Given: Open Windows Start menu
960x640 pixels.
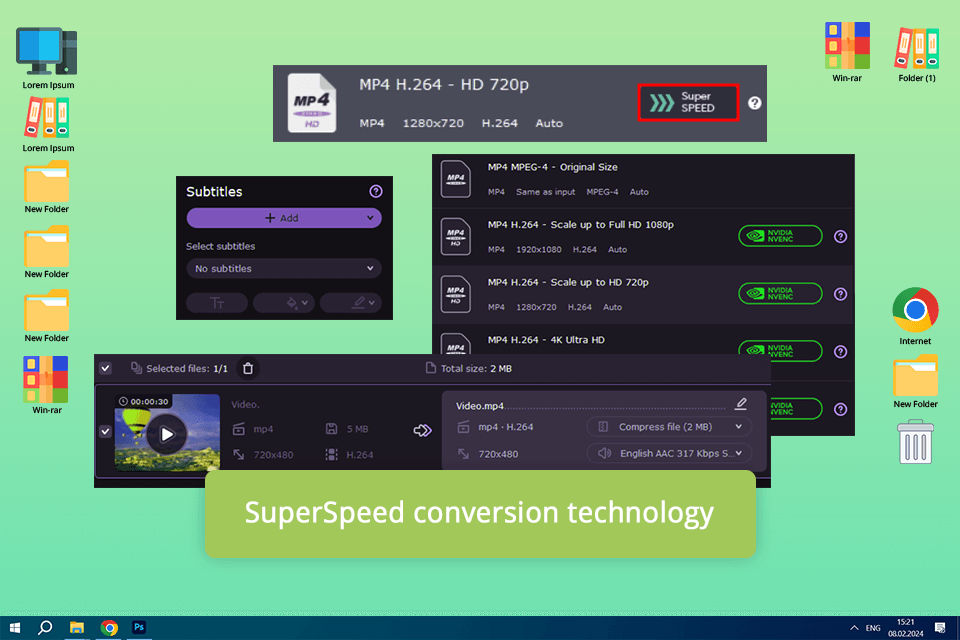Looking at the screenshot, I should point(15,628).
